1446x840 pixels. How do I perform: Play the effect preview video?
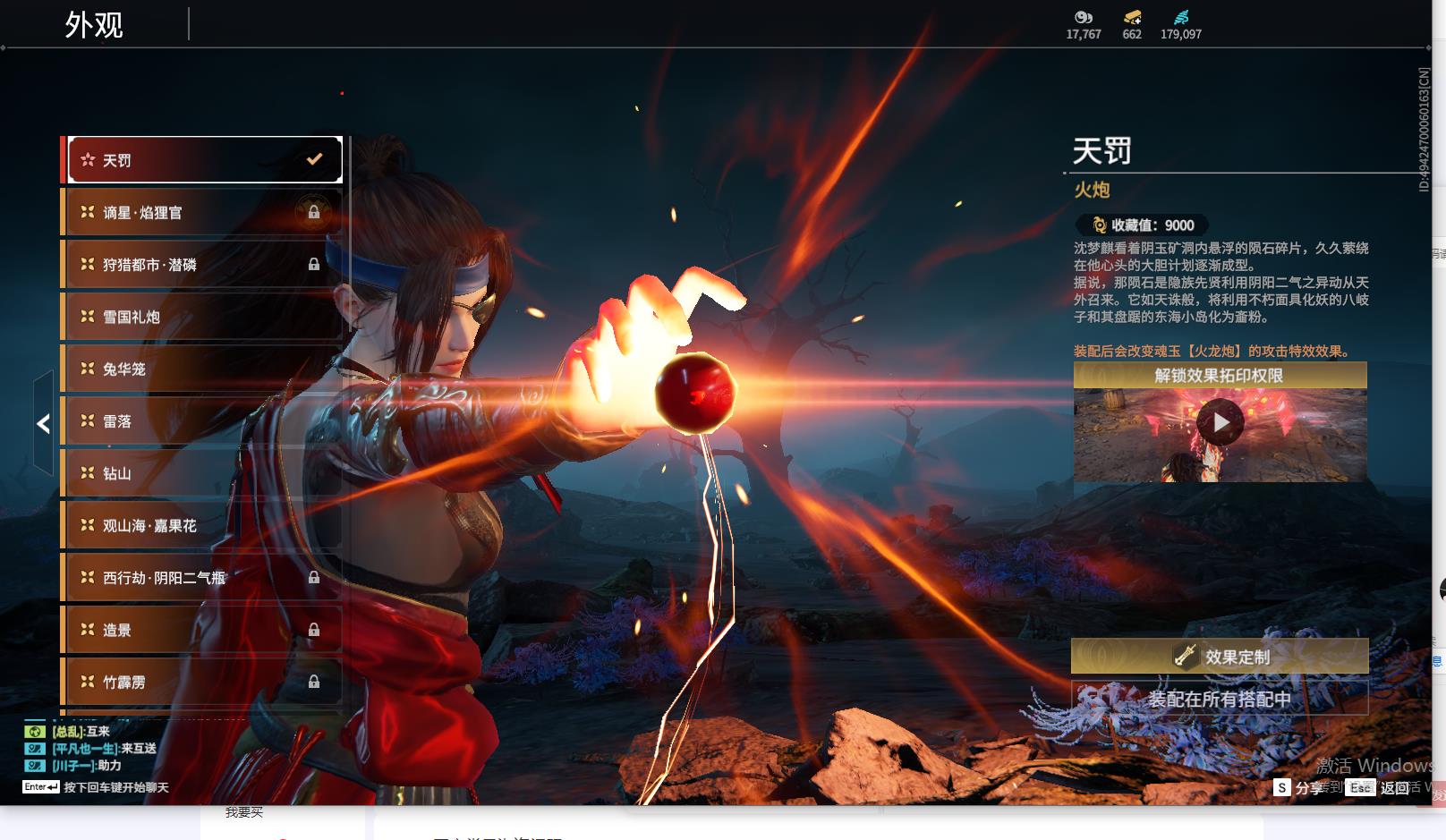[1221, 422]
